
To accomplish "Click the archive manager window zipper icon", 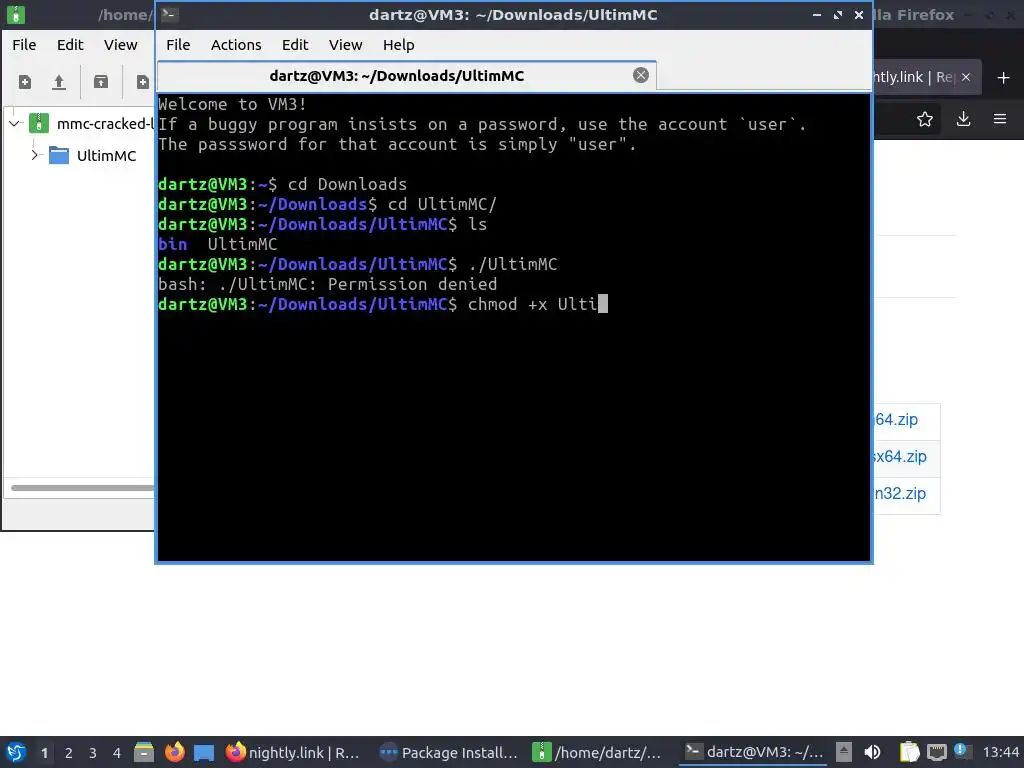I will pos(16,14).
